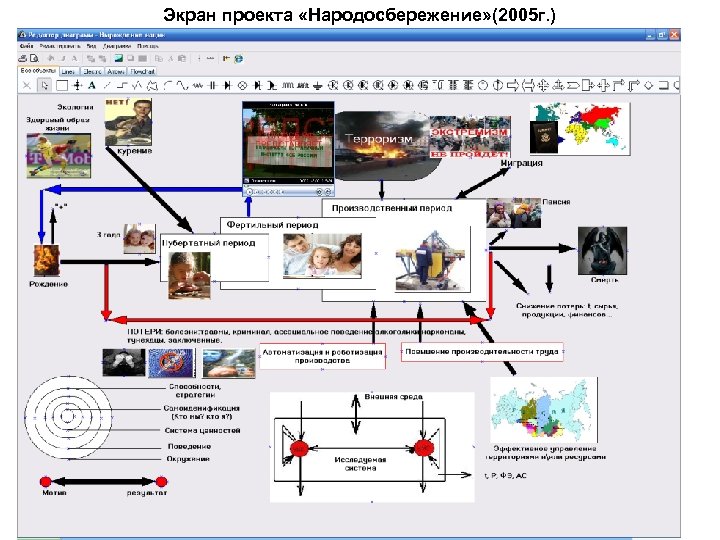Open the Вид menu
Screen dimensions: 720x540
[91, 46]
